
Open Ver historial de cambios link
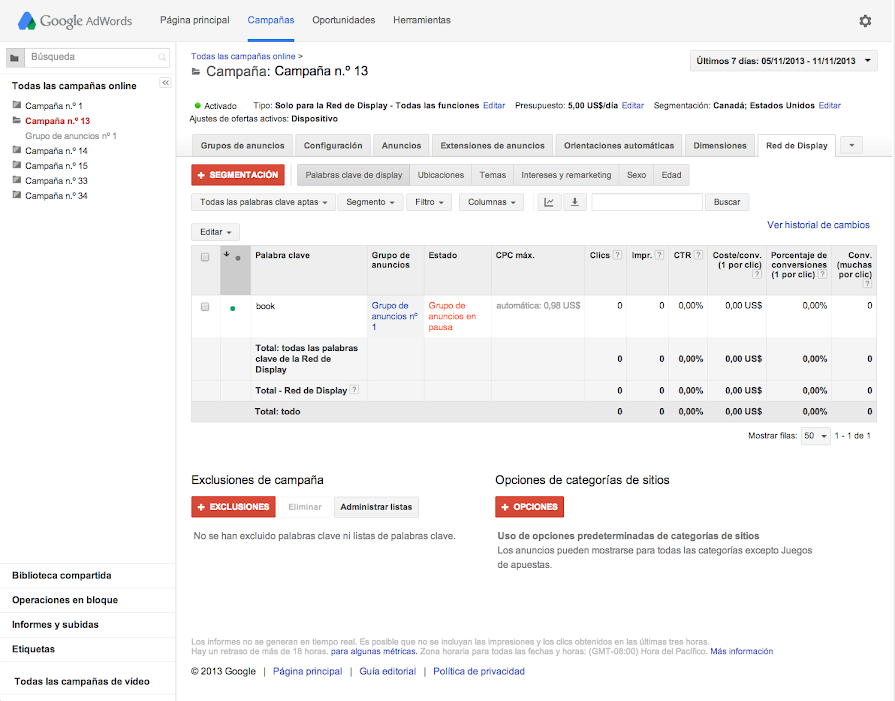pyautogui.click(x=818, y=225)
